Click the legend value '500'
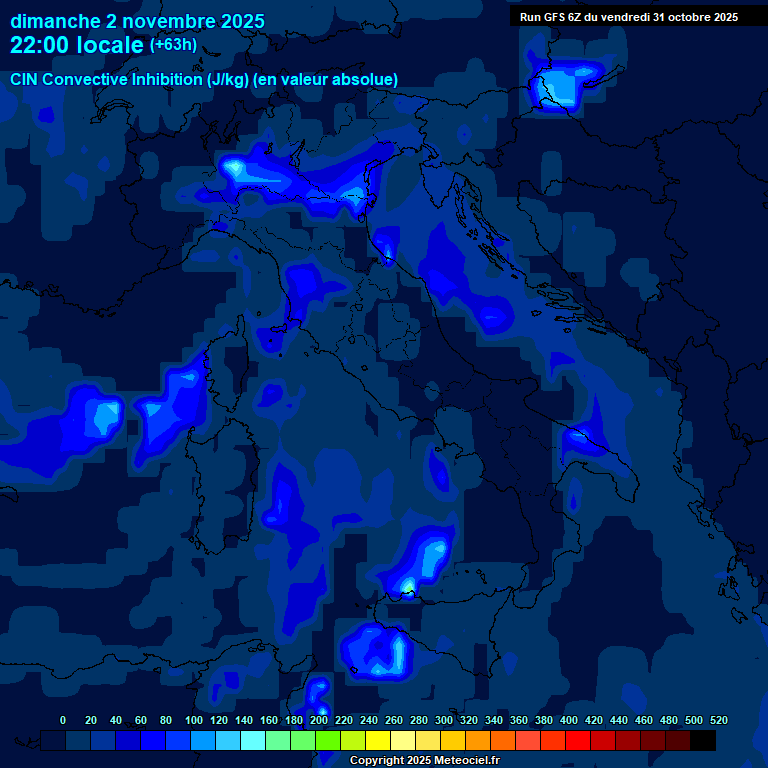The image size is (768, 768). pos(694,720)
